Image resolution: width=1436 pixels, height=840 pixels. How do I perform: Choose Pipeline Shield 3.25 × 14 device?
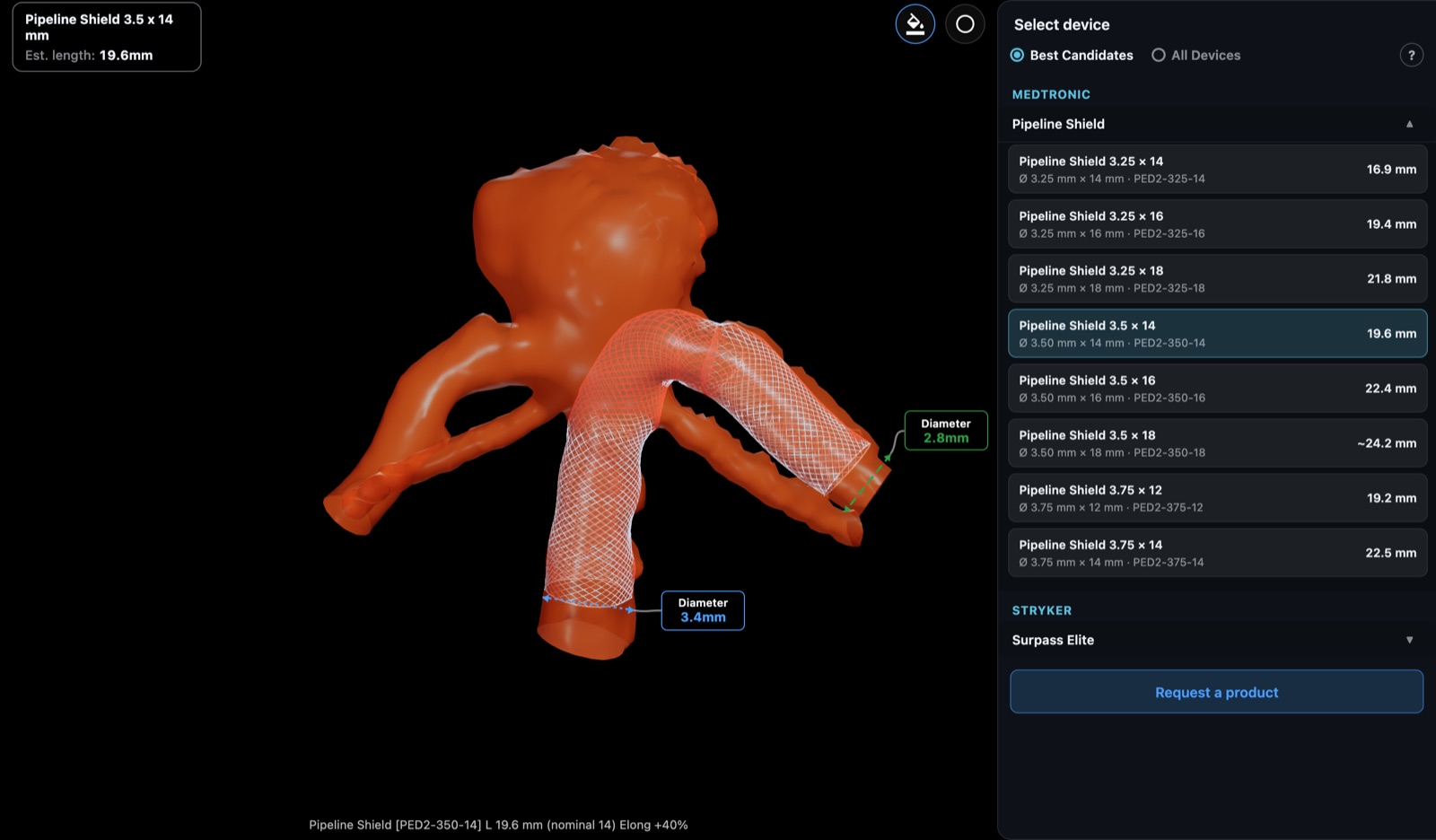pos(1217,170)
